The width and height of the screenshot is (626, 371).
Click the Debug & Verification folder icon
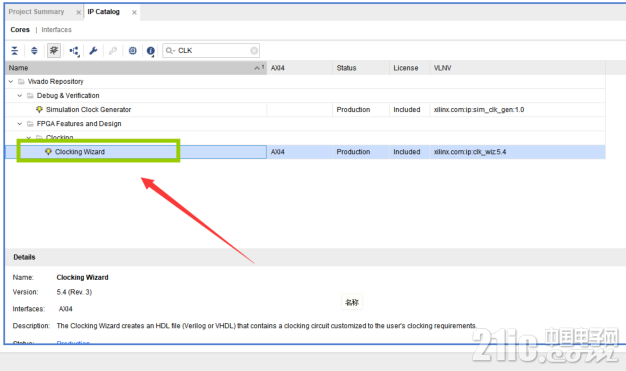[x=30, y=95]
